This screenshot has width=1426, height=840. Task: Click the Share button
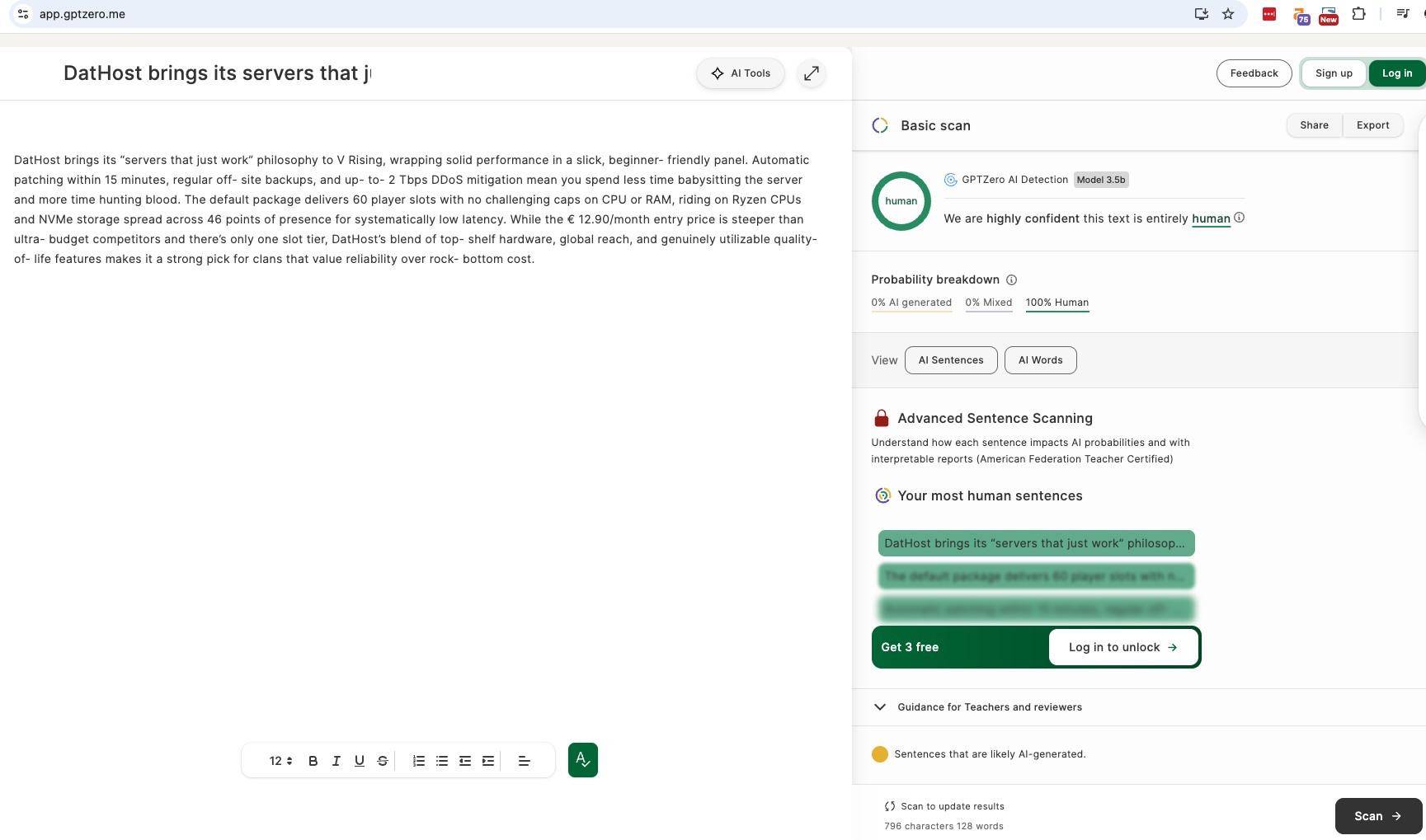click(x=1314, y=125)
